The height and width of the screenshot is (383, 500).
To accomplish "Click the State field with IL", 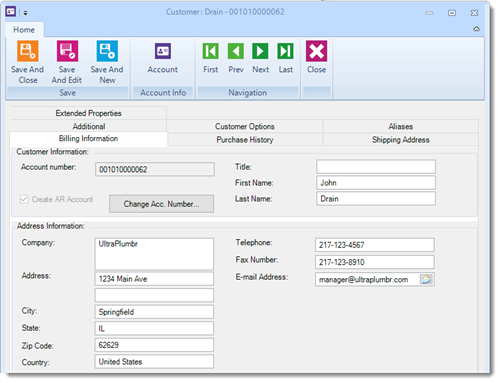I will pos(154,328).
